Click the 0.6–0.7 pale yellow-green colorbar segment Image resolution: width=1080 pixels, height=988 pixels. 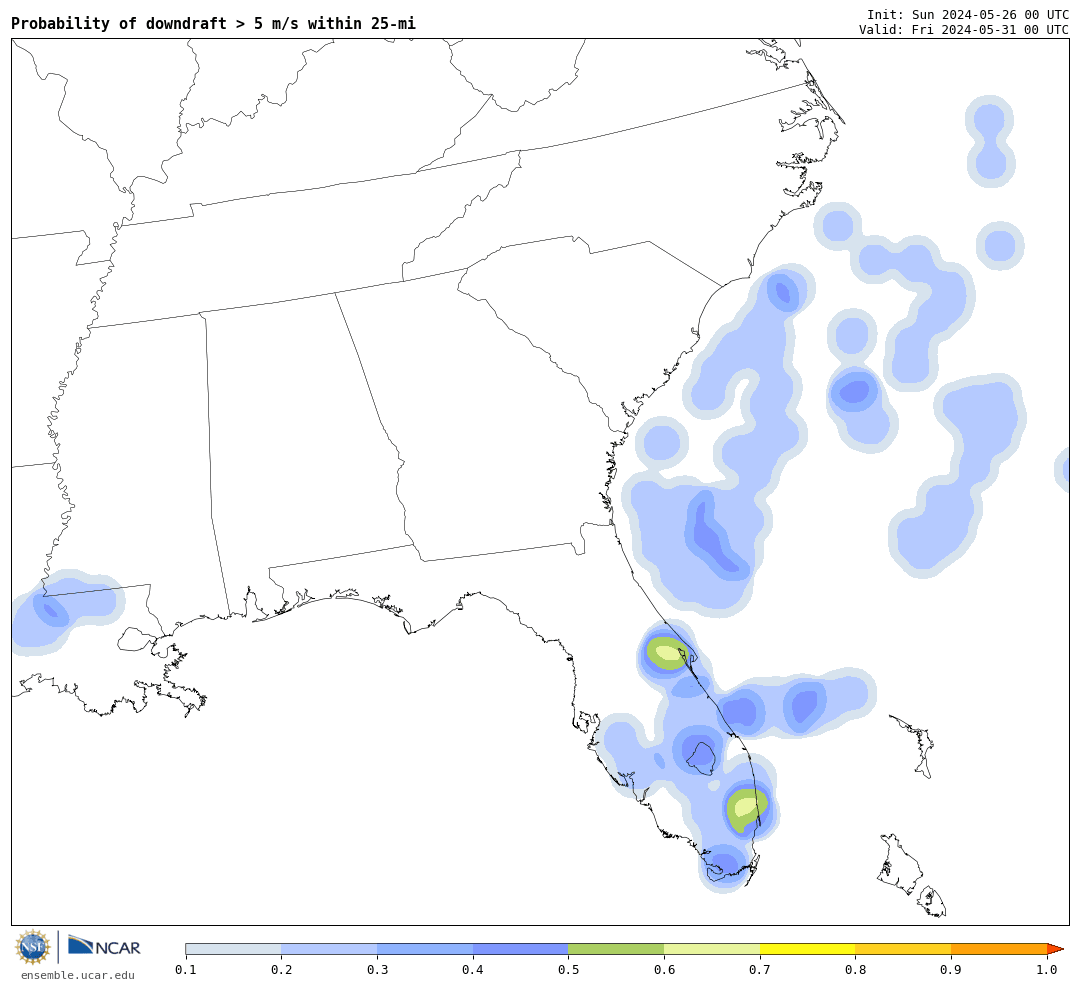(x=712, y=949)
